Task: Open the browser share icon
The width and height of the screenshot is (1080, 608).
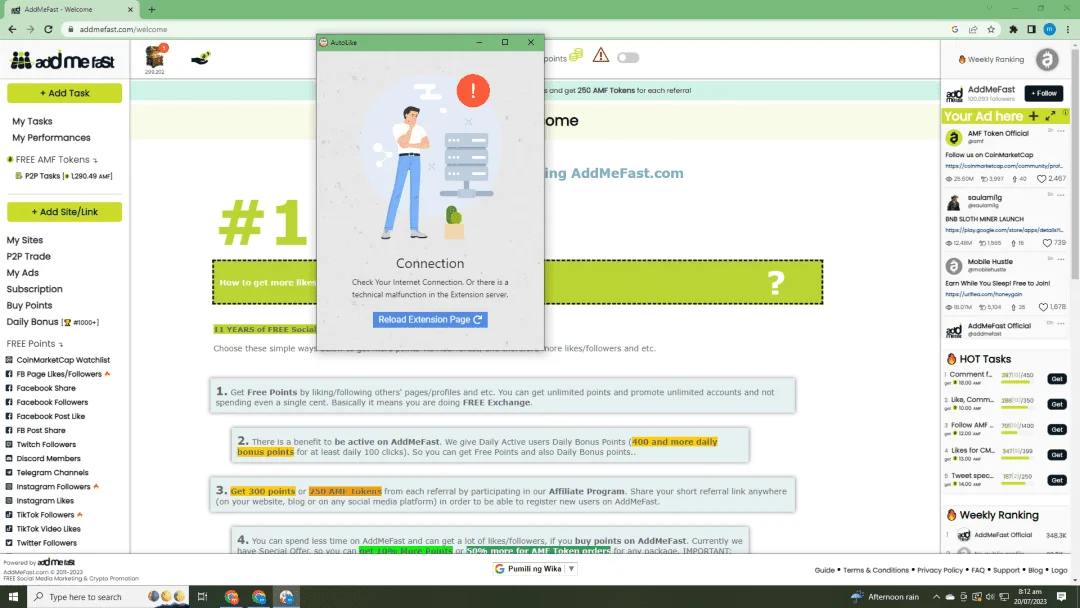Action: [973, 29]
